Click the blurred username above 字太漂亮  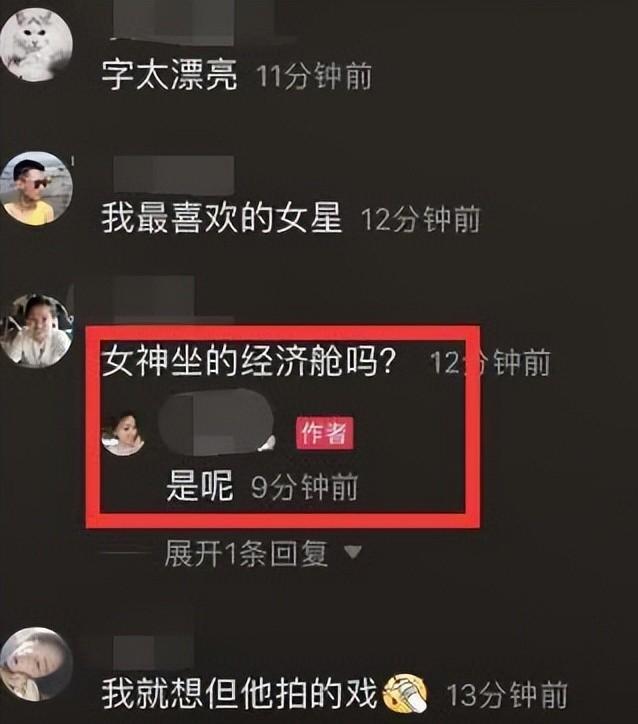[x=174, y=22]
